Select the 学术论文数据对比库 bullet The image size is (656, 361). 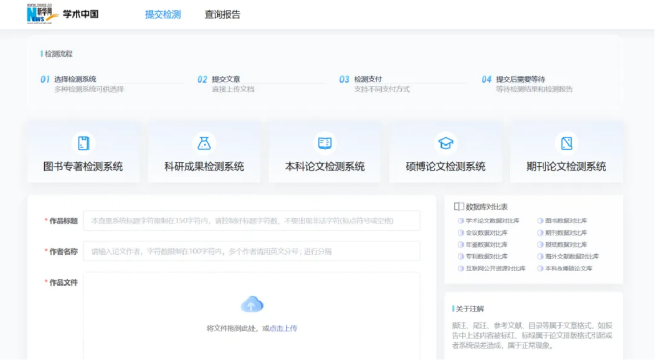[461, 220]
